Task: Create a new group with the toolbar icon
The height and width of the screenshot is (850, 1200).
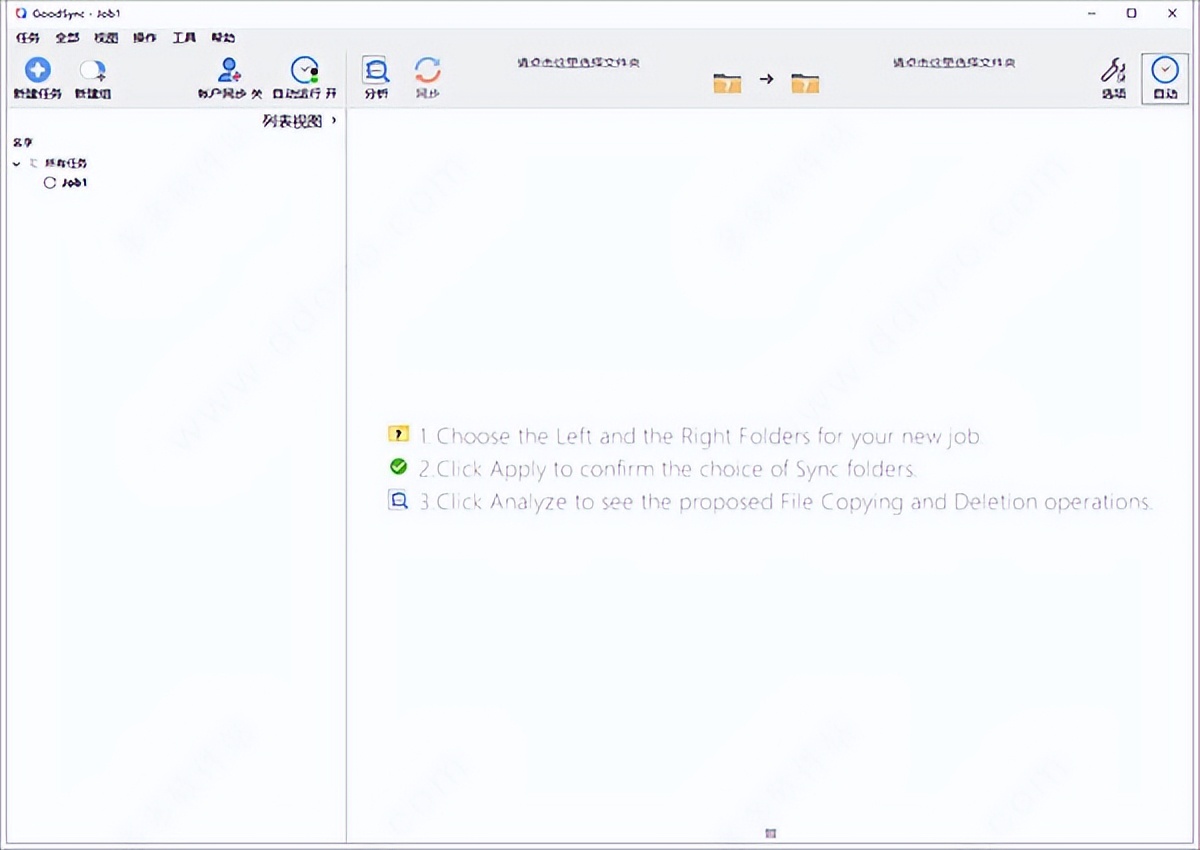Action: [93, 71]
